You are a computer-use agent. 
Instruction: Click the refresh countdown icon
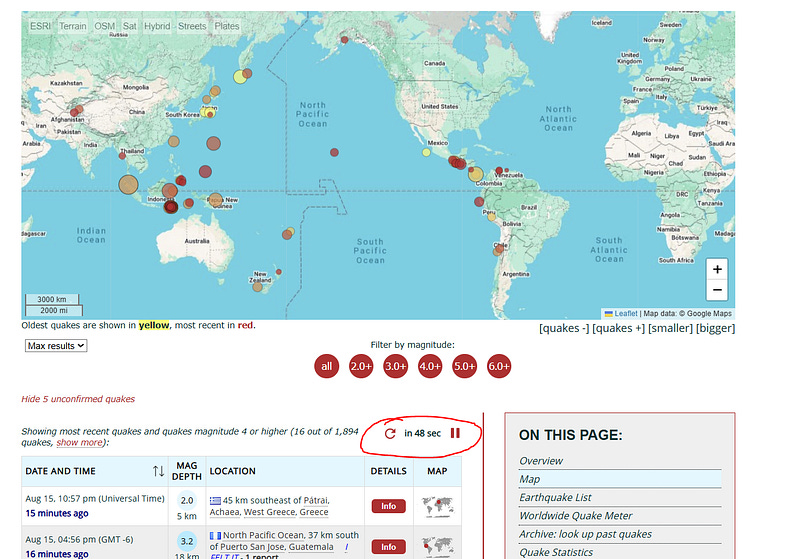[390, 434]
